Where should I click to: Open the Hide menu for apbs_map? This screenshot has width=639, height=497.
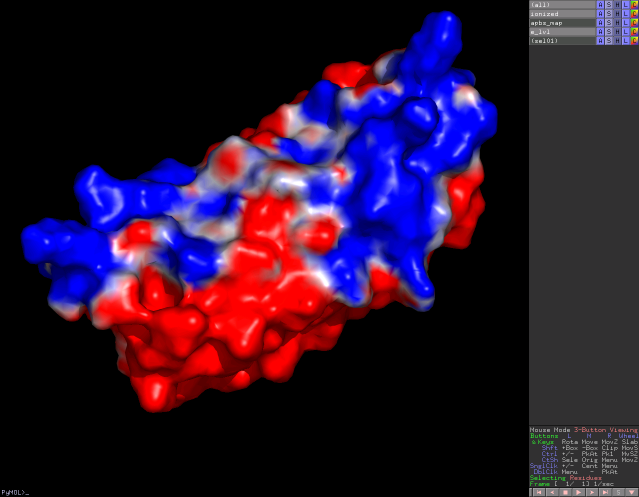coord(617,22)
